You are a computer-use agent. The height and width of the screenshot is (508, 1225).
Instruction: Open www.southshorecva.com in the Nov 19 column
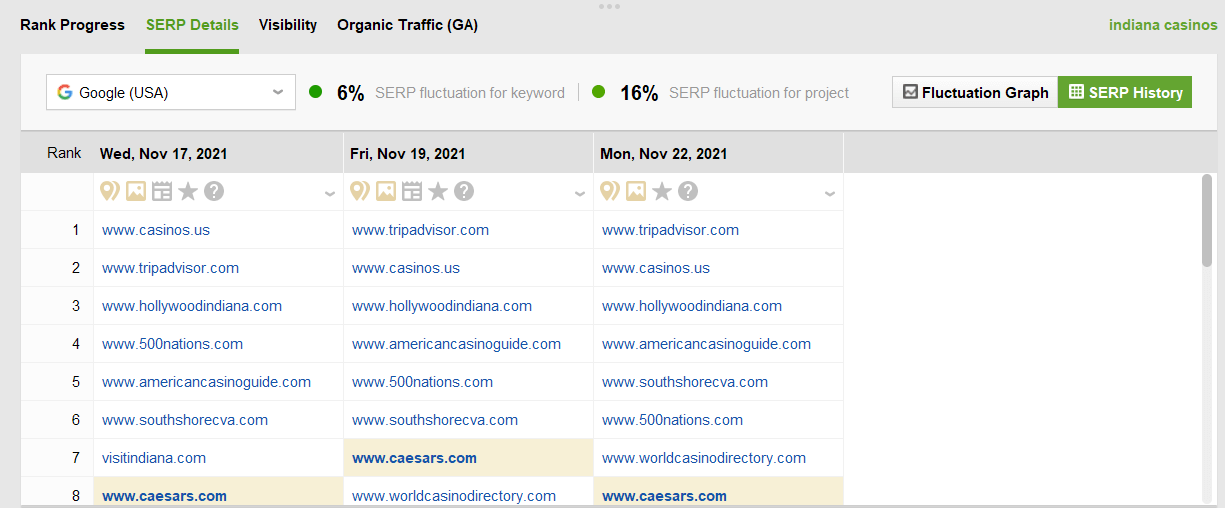(x=435, y=420)
